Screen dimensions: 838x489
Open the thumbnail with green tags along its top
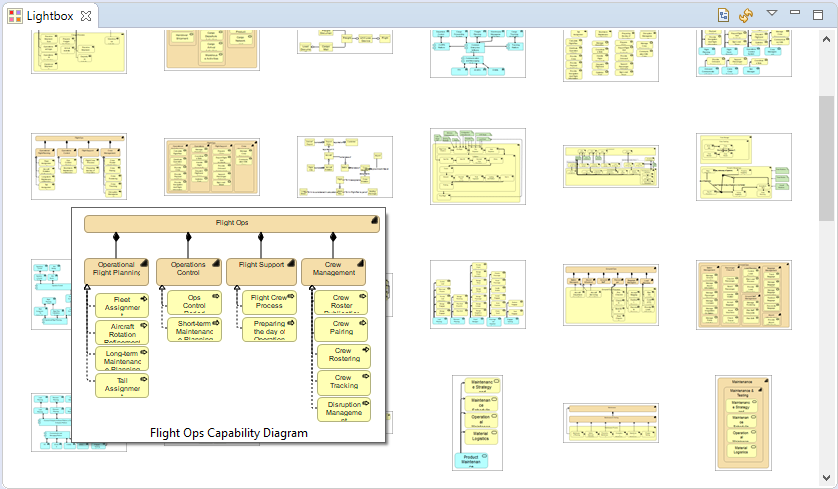(478, 166)
